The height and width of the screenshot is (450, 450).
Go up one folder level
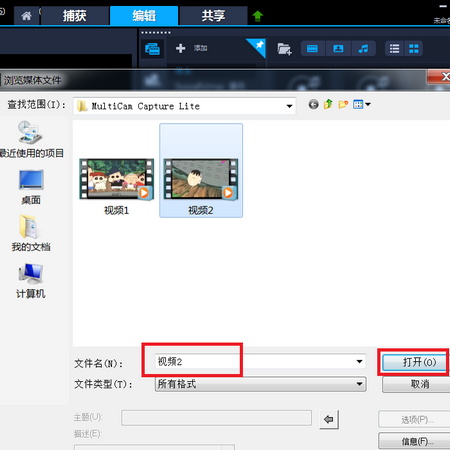tap(328, 104)
